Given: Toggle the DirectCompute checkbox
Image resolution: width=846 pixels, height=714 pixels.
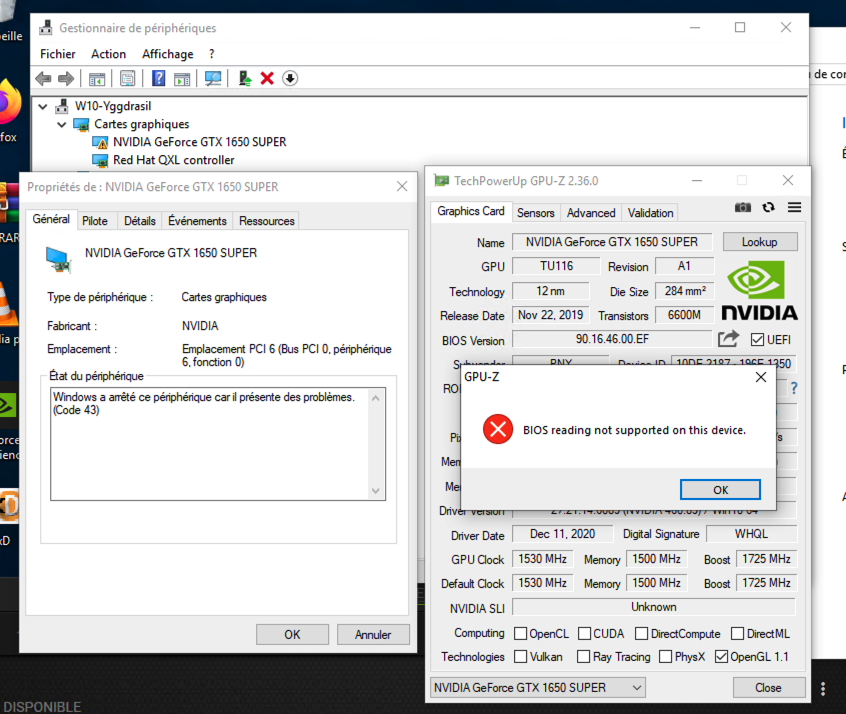Looking at the screenshot, I should pyautogui.click(x=642, y=634).
